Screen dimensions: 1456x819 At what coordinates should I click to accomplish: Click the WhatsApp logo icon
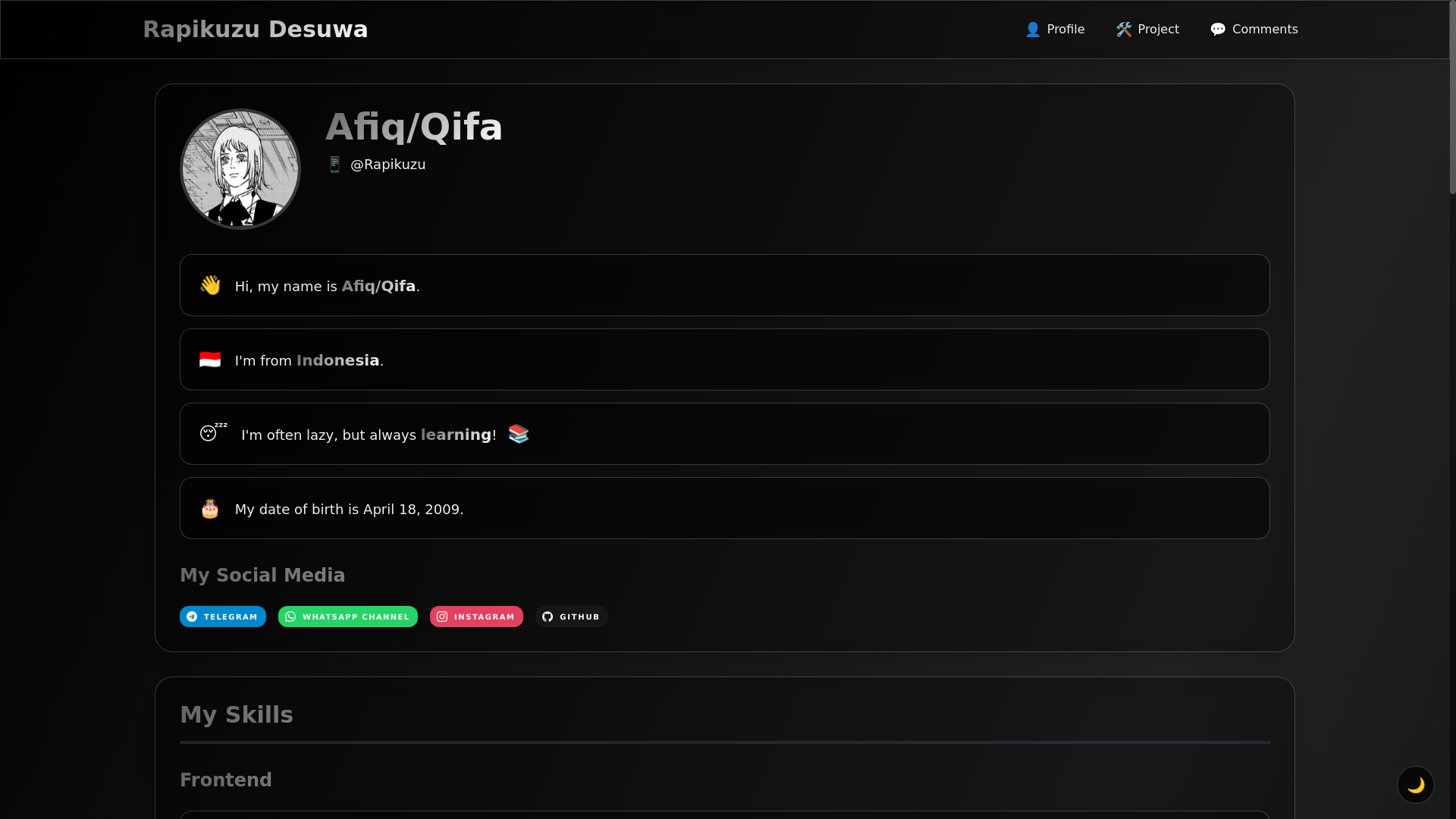click(x=290, y=617)
